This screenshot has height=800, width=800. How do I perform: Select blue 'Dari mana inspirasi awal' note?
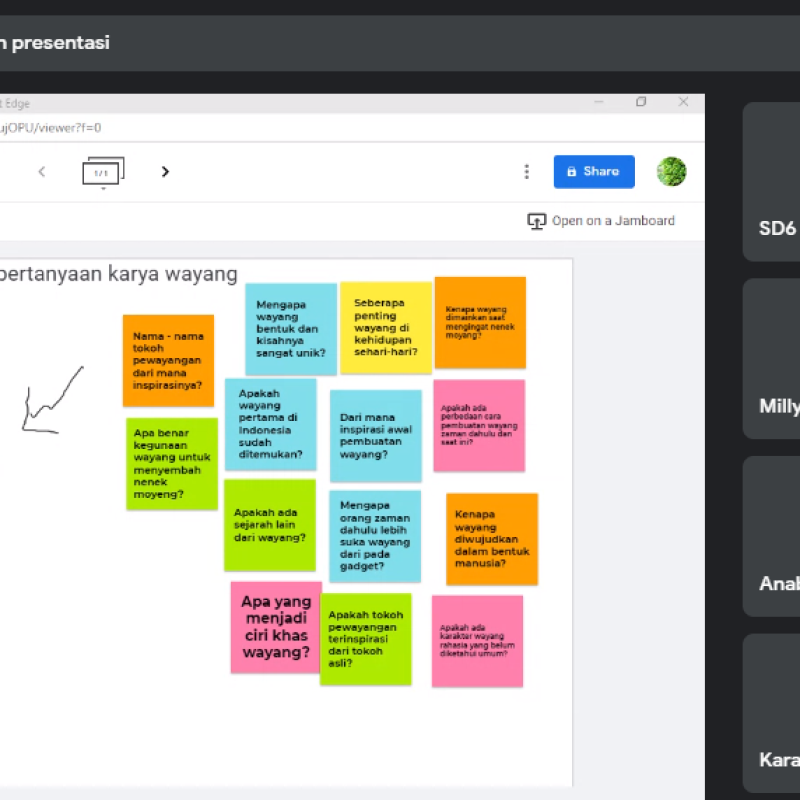(x=375, y=436)
